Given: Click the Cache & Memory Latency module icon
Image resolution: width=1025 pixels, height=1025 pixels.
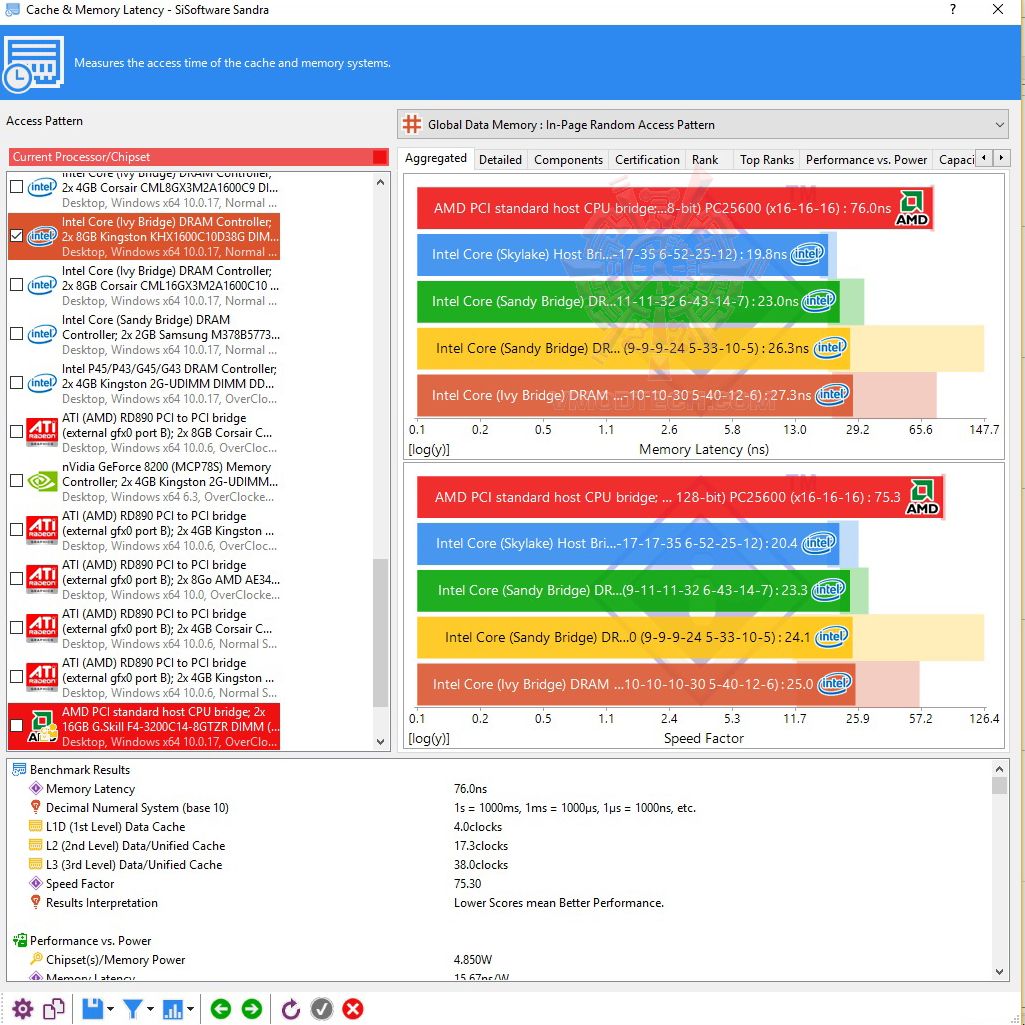Looking at the screenshot, I should [33, 63].
